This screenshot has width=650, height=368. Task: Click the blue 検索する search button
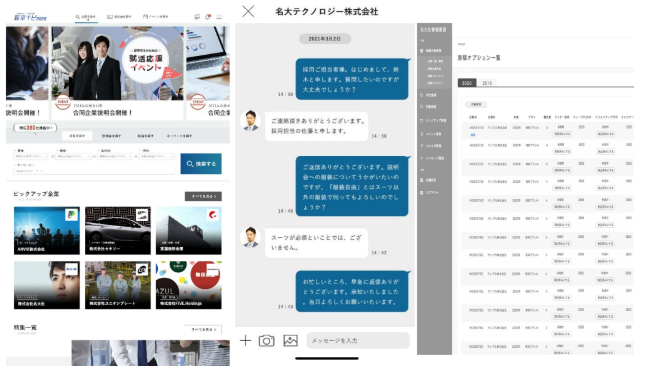point(201,164)
